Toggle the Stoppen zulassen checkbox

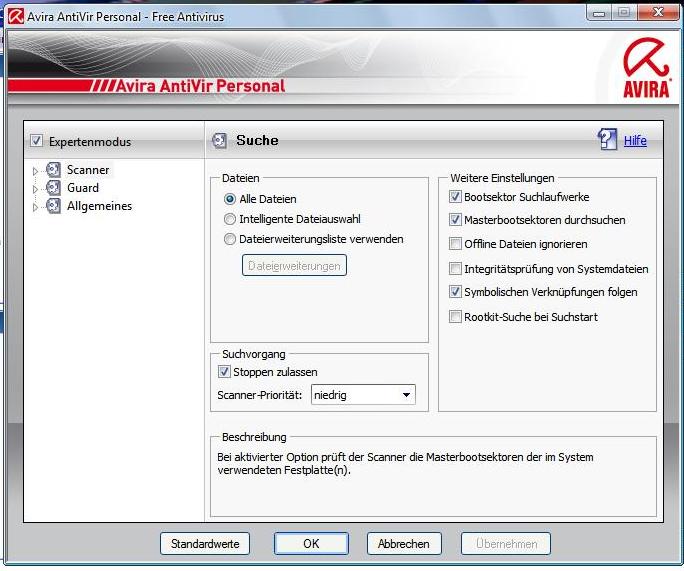click(224, 372)
